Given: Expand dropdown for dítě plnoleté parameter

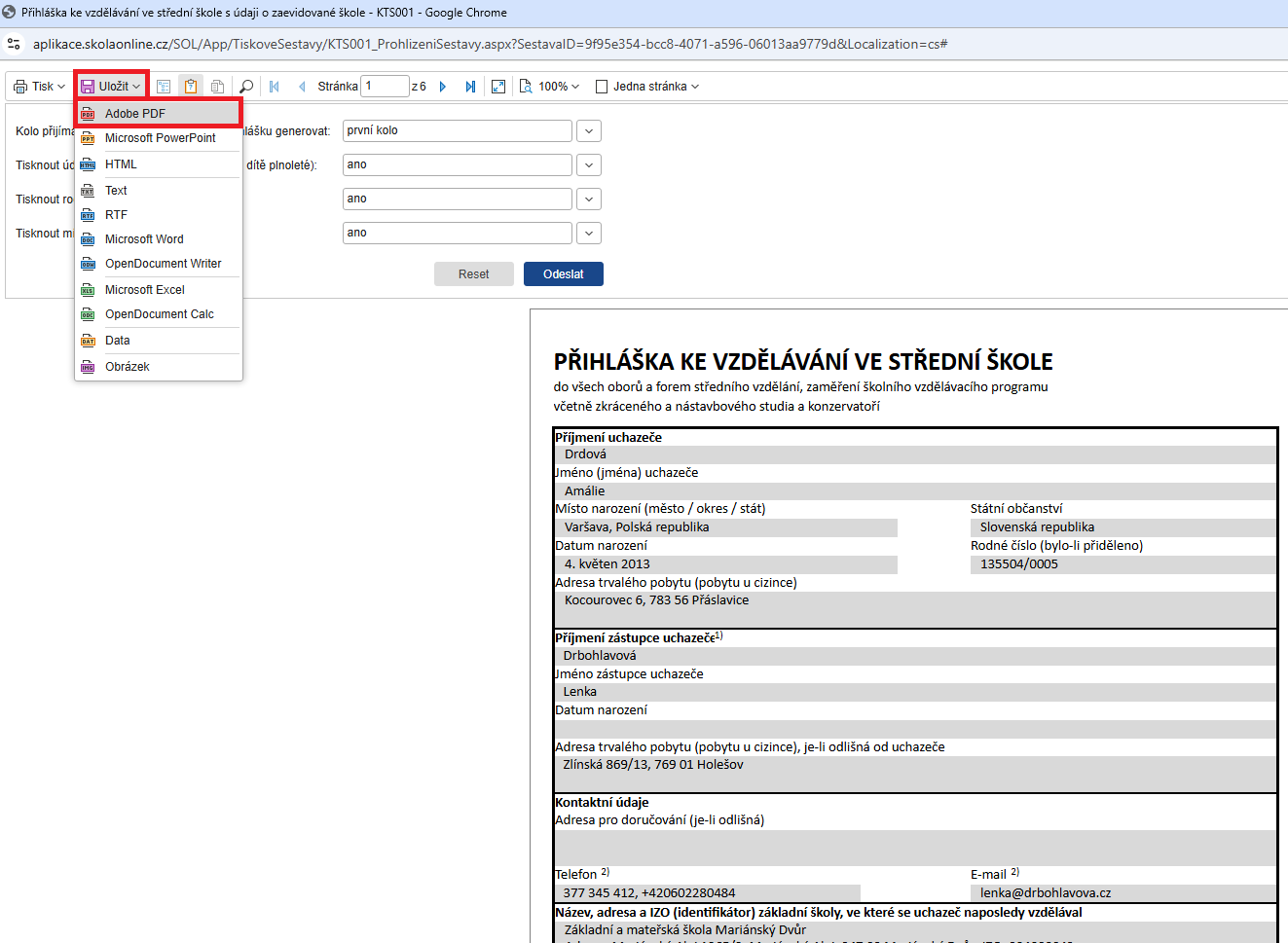Looking at the screenshot, I should tap(588, 164).
